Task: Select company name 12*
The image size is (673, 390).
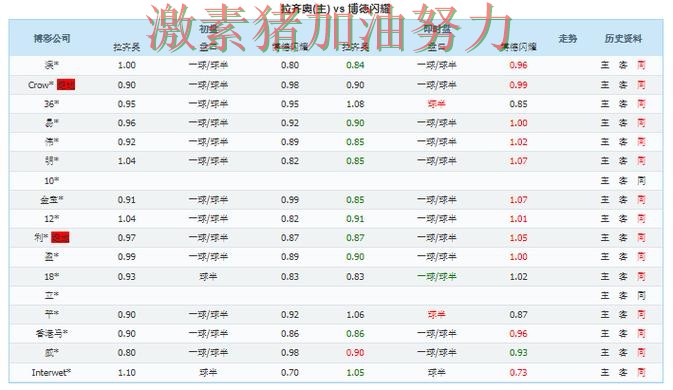Action: (52, 219)
